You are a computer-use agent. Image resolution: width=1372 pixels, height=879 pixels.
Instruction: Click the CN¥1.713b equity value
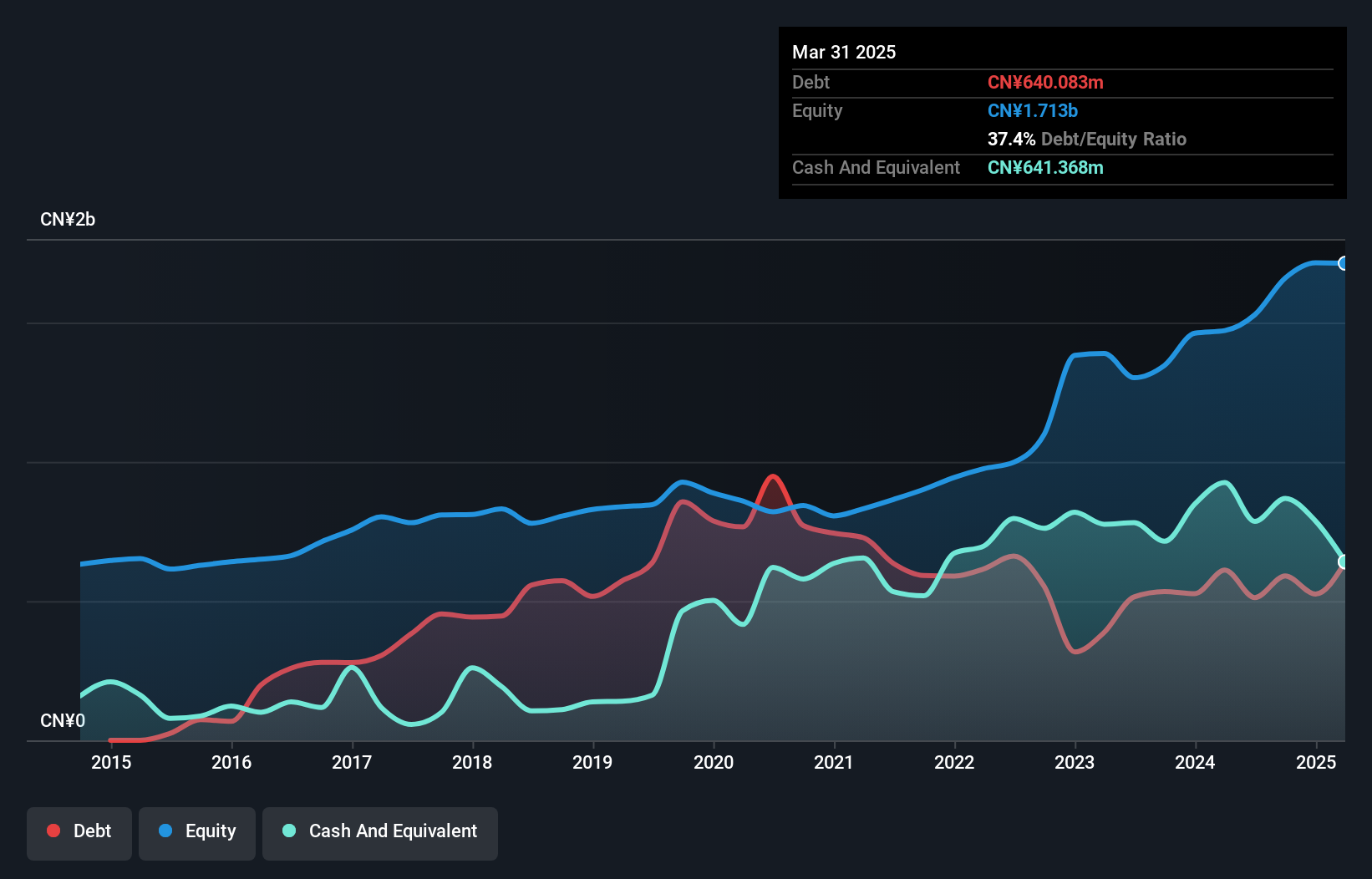tap(1033, 110)
